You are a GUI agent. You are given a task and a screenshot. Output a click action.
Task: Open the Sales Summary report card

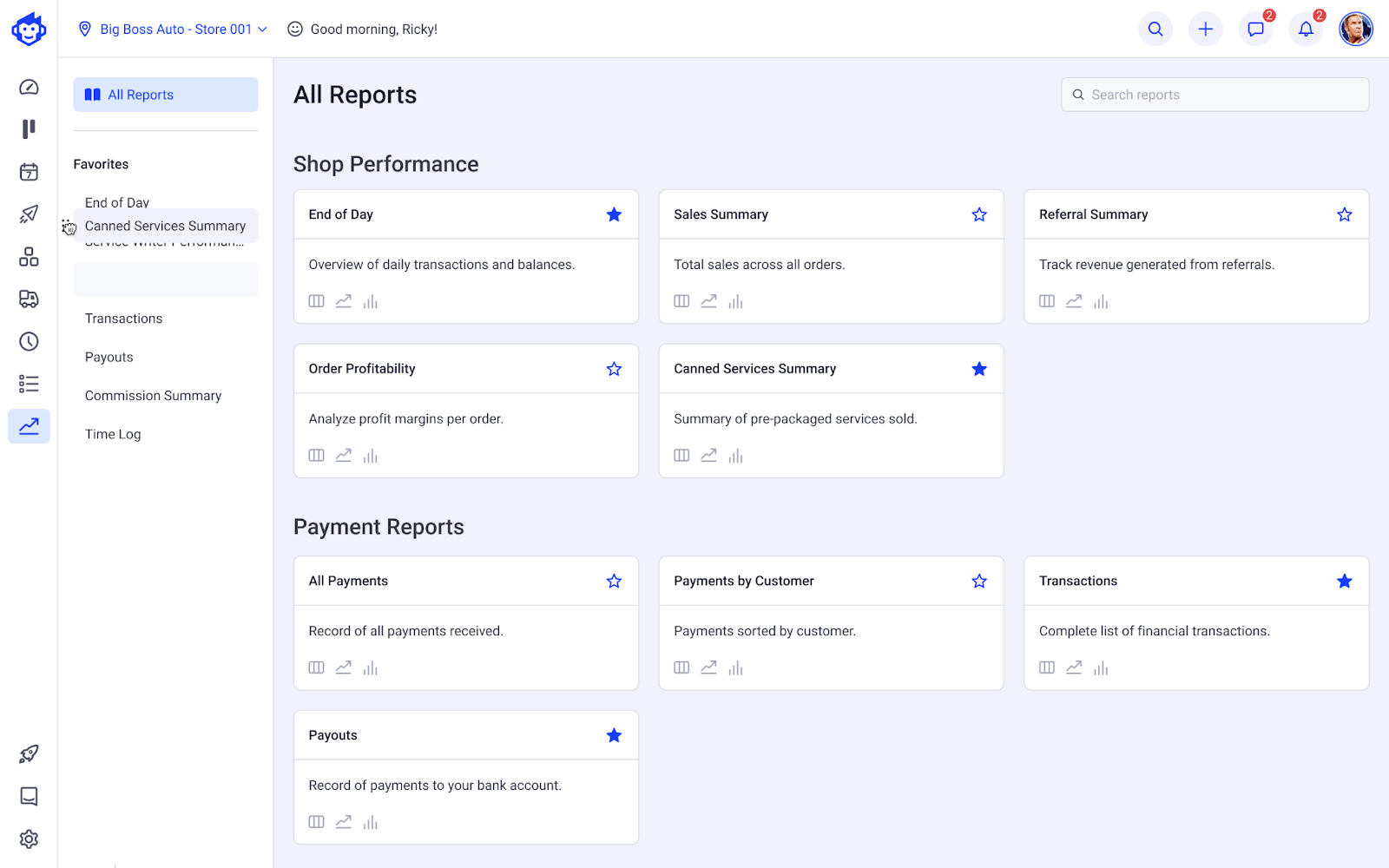(x=832, y=257)
